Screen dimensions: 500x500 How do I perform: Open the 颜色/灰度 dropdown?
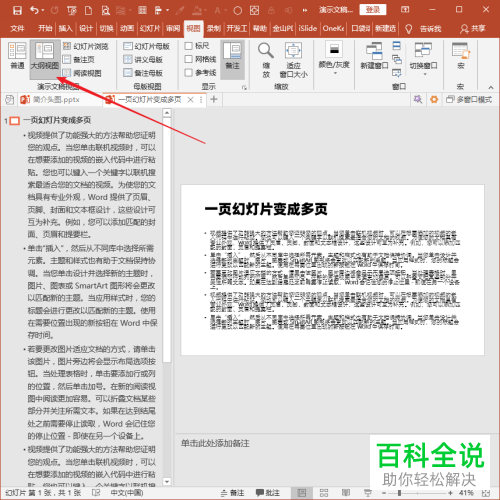pyautogui.click(x=334, y=59)
